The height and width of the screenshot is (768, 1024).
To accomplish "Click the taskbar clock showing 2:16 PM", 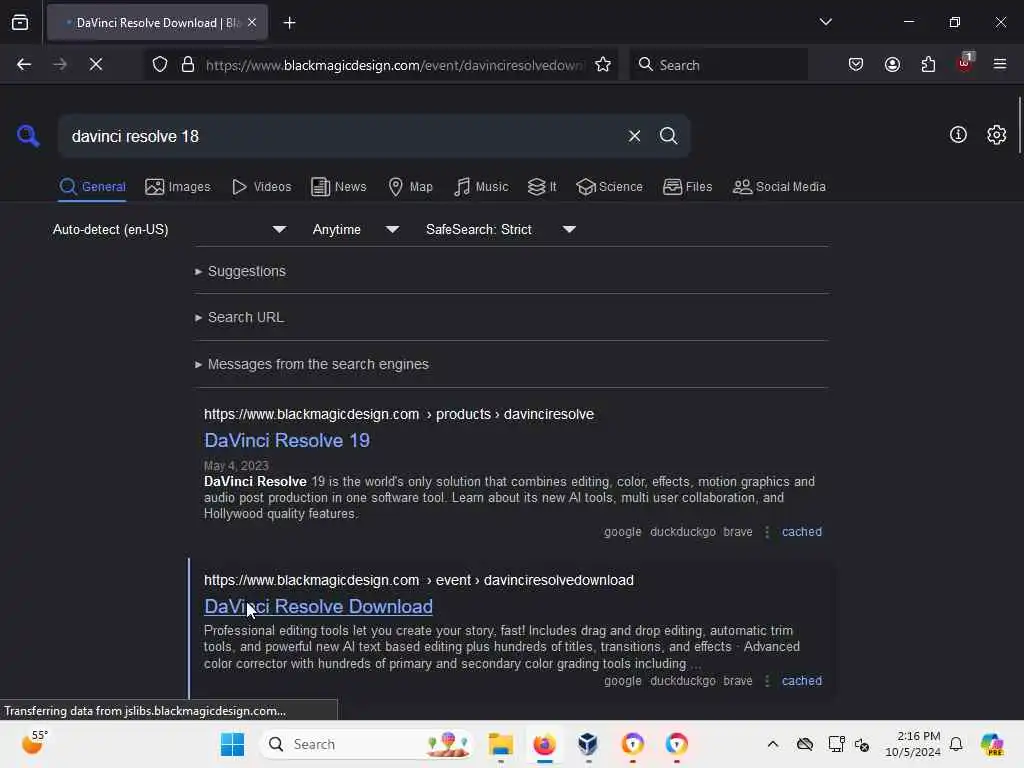I will (x=912, y=744).
